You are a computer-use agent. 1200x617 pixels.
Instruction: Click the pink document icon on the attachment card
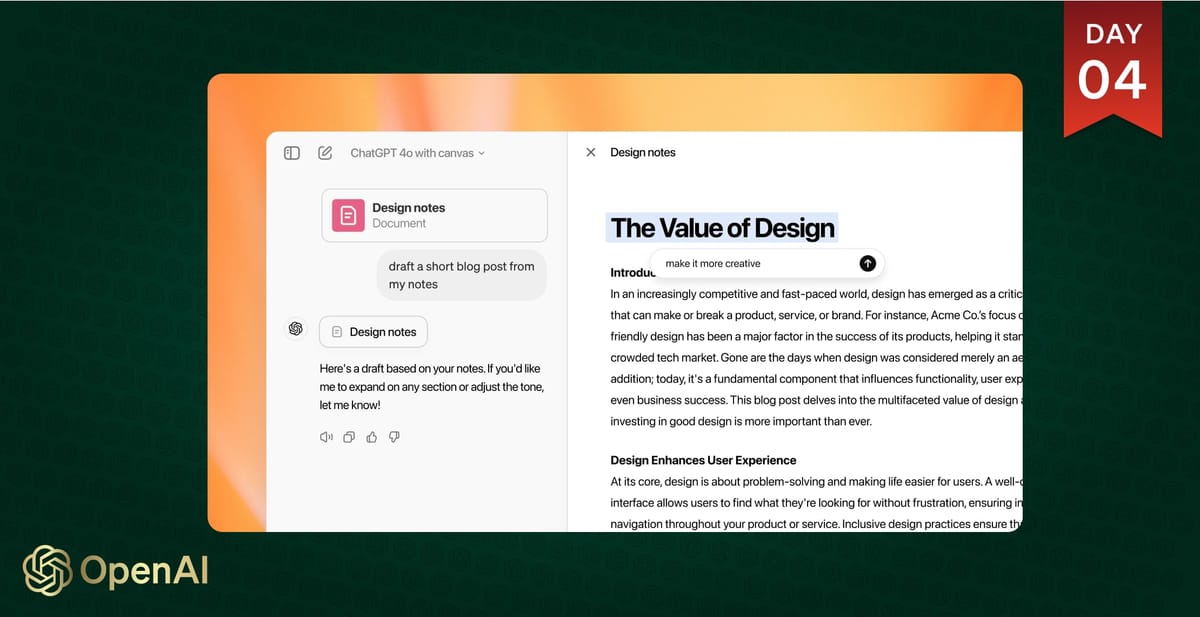[x=348, y=215]
